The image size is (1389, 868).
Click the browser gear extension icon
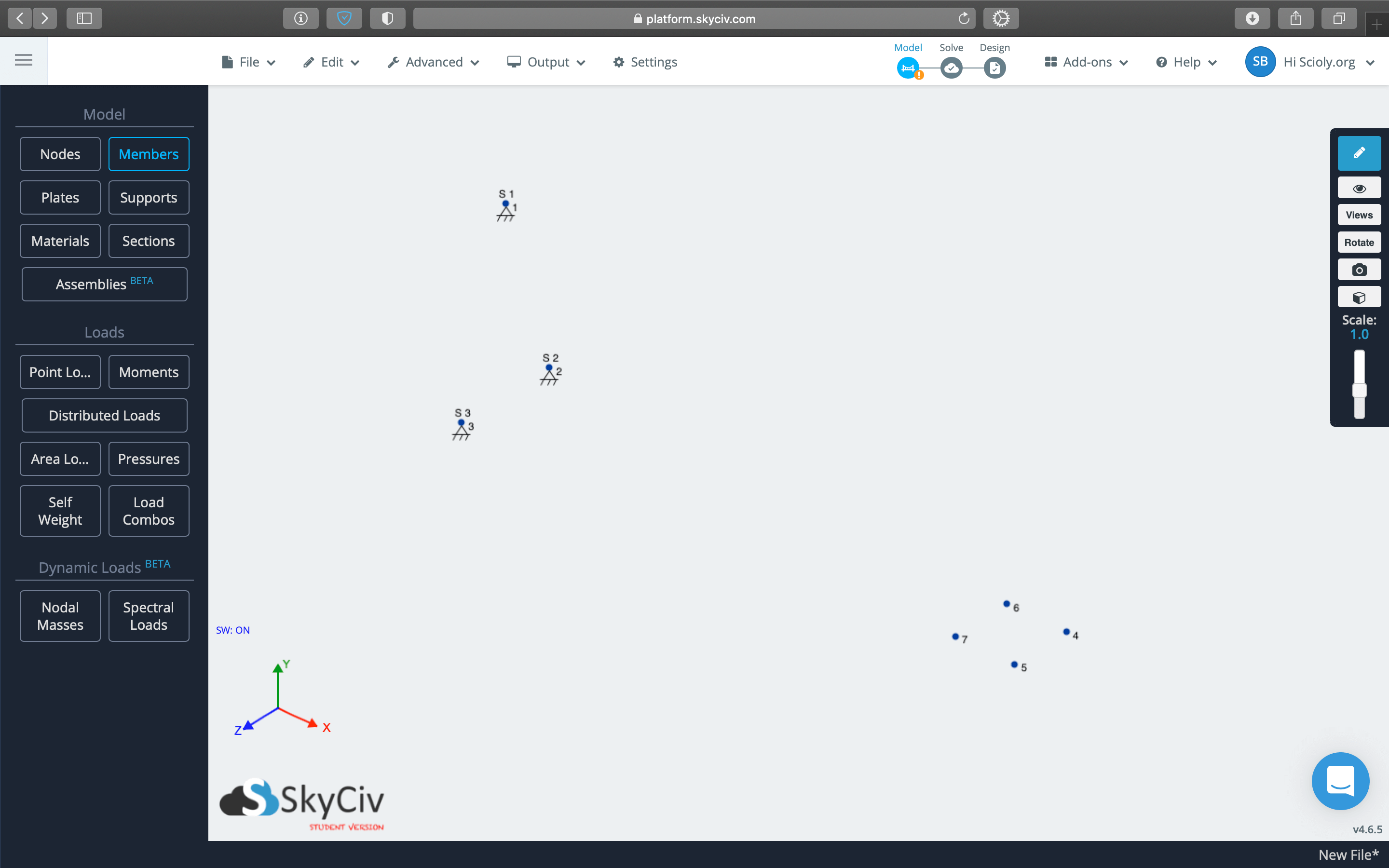[1001, 18]
